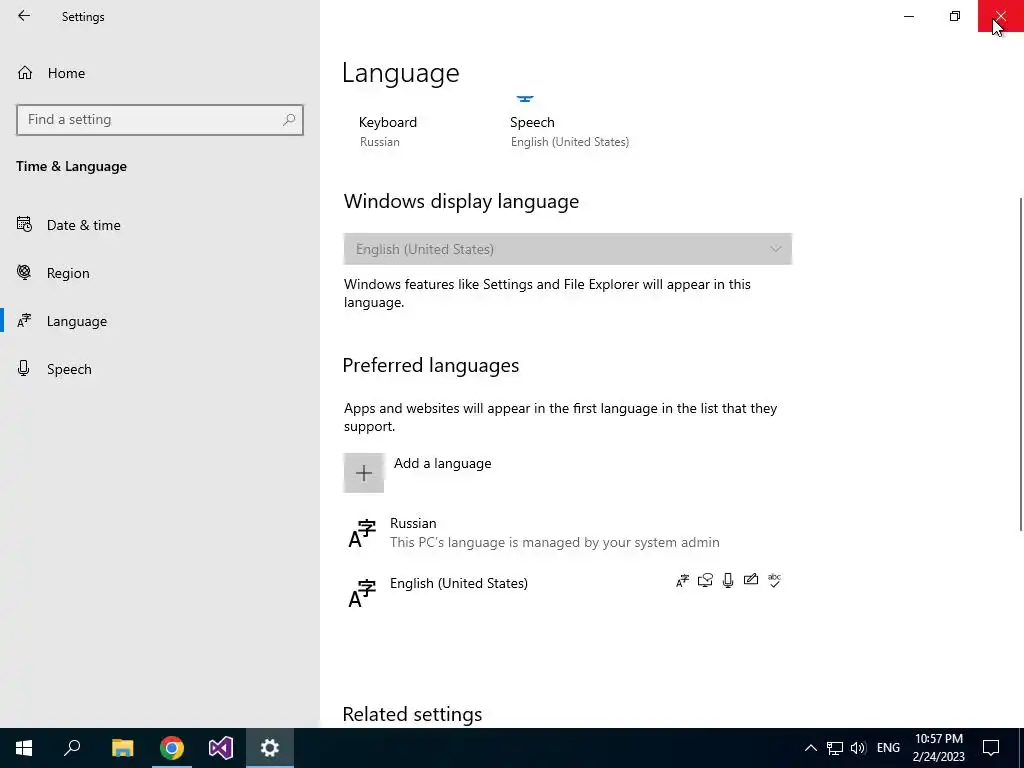The height and width of the screenshot is (768, 1024).
Task: Open Date & time settings
Action: pyautogui.click(x=160, y=225)
